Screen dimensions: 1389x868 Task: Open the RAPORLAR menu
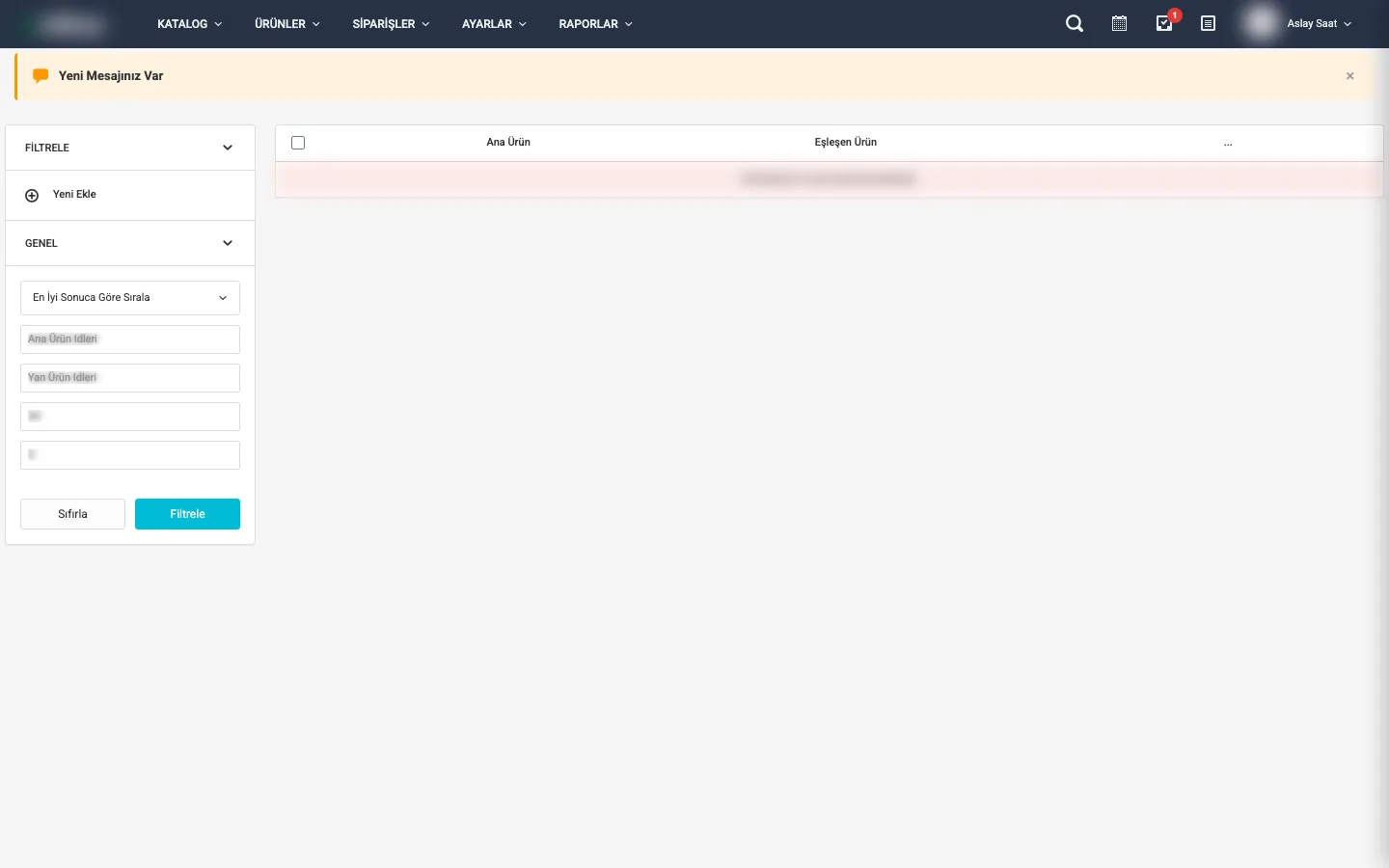click(x=595, y=24)
